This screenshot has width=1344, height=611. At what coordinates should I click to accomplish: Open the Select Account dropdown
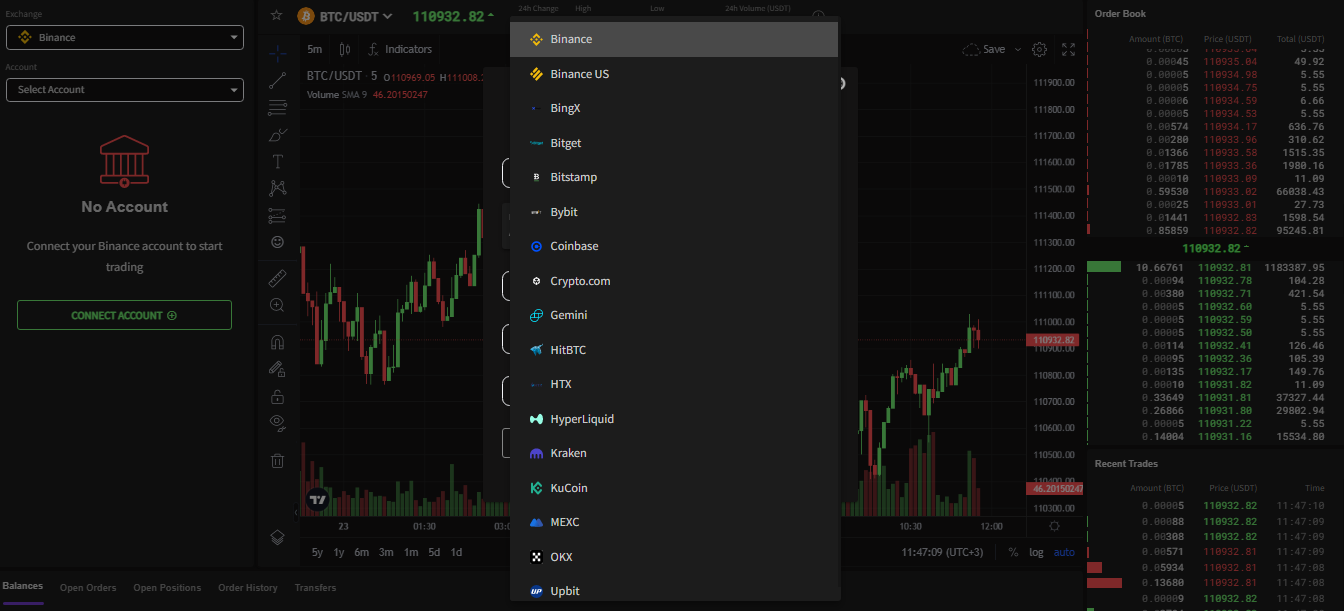[x=125, y=89]
